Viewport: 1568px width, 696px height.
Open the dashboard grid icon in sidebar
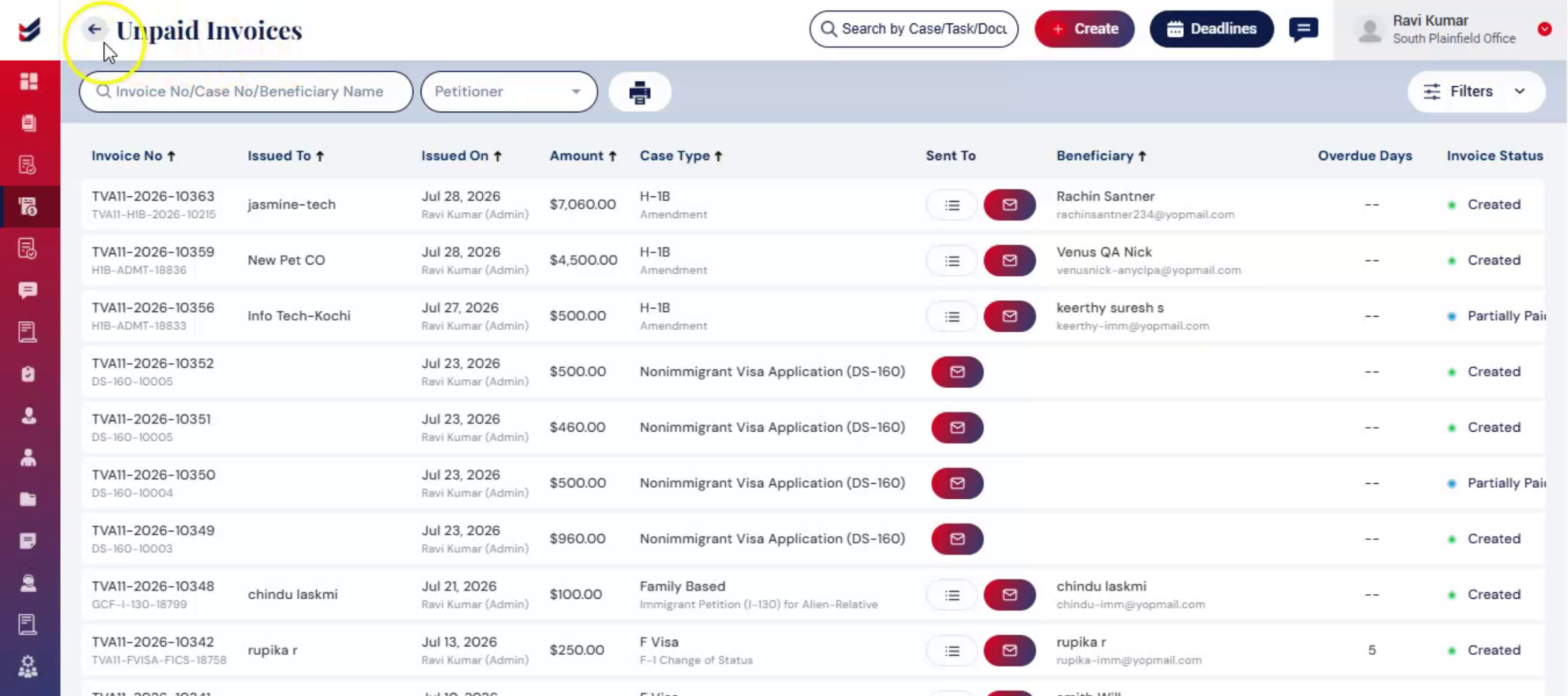coord(29,81)
